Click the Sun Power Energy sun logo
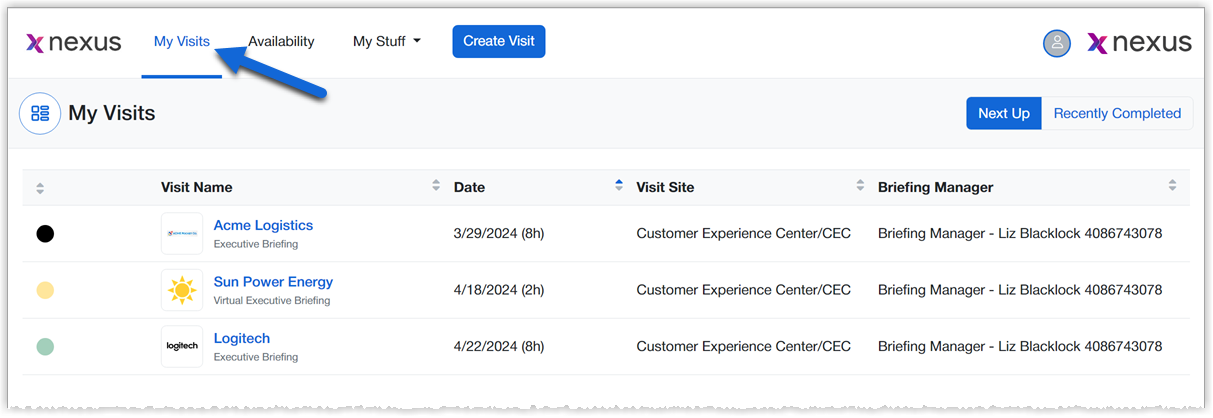The width and height of the screenshot is (1213, 418). click(182, 290)
